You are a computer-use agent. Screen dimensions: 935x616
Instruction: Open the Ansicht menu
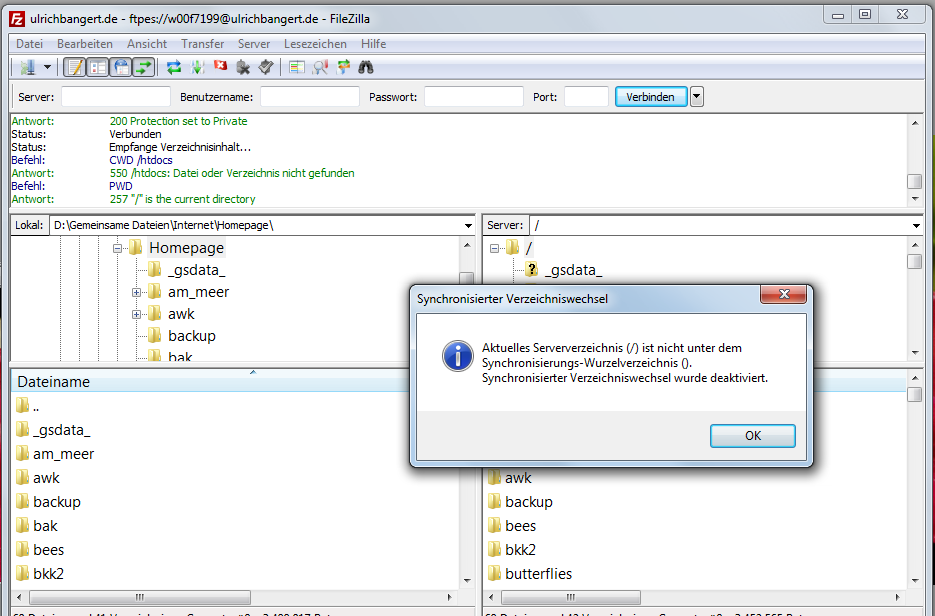click(147, 44)
